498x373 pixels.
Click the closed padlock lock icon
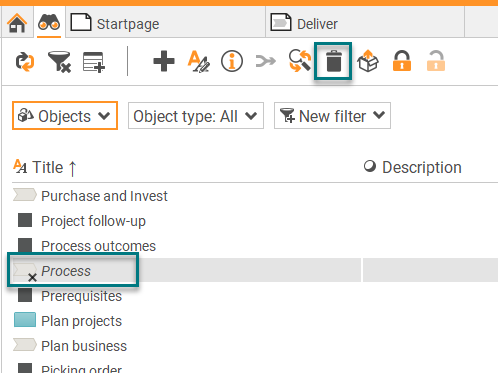click(x=402, y=61)
